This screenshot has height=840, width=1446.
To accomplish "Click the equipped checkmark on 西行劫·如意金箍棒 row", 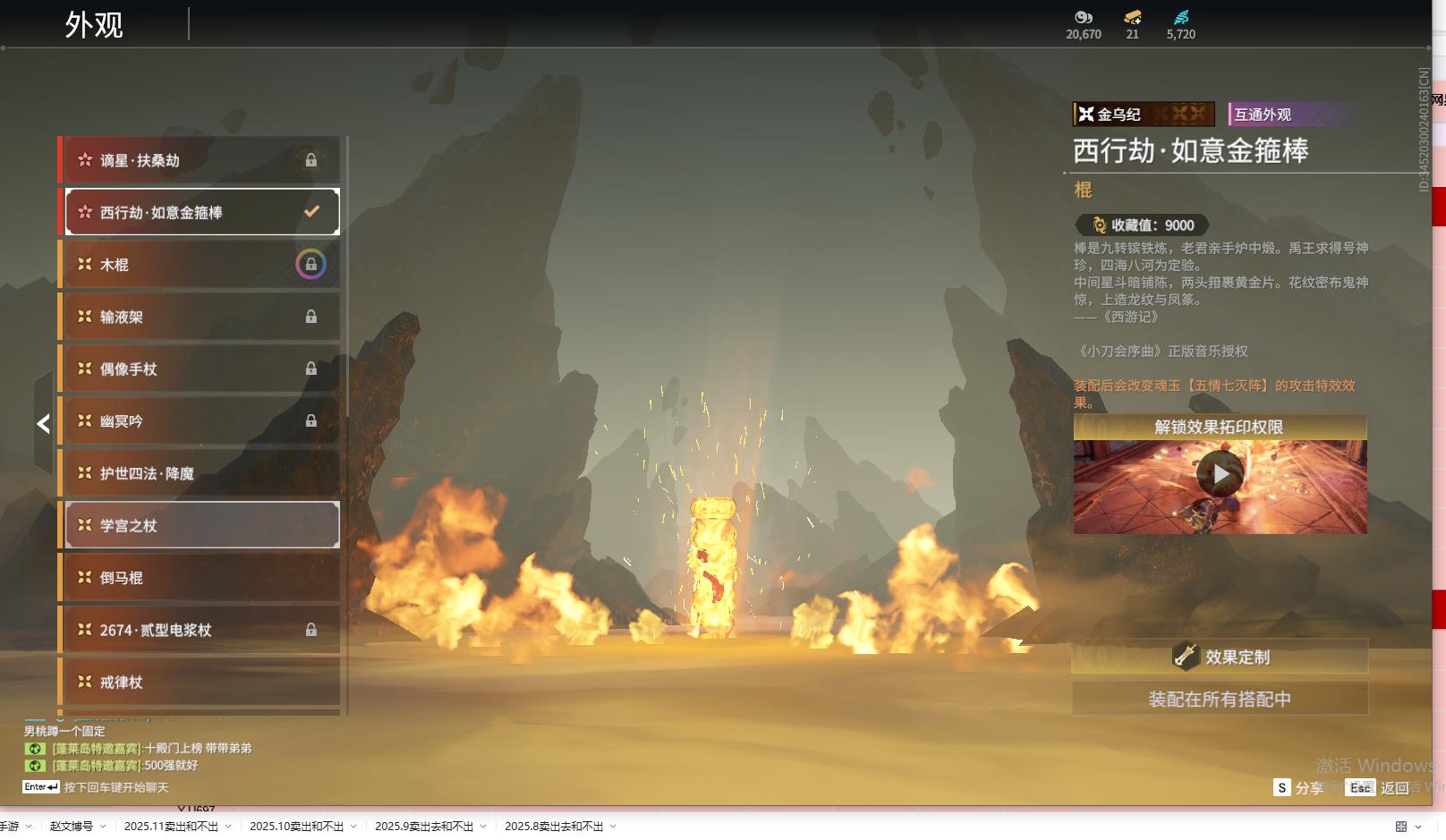I will click(311, 212).
